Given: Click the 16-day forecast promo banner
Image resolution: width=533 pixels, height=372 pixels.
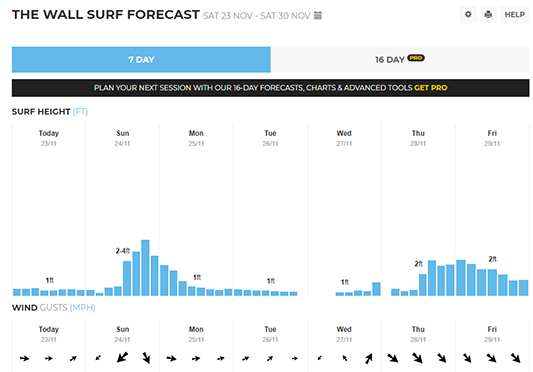Looking at the screenshot, I should tap(271, 88).
